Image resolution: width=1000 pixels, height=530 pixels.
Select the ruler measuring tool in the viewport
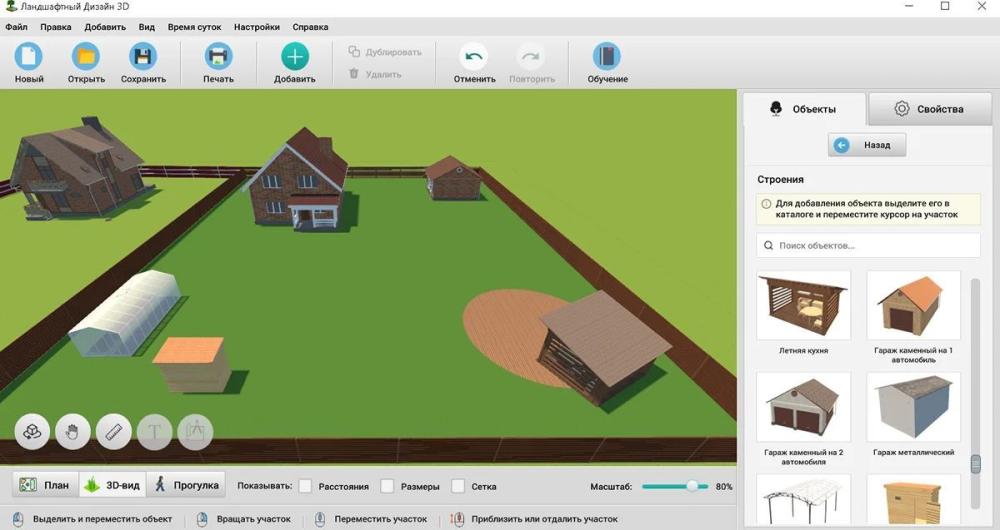114,432
